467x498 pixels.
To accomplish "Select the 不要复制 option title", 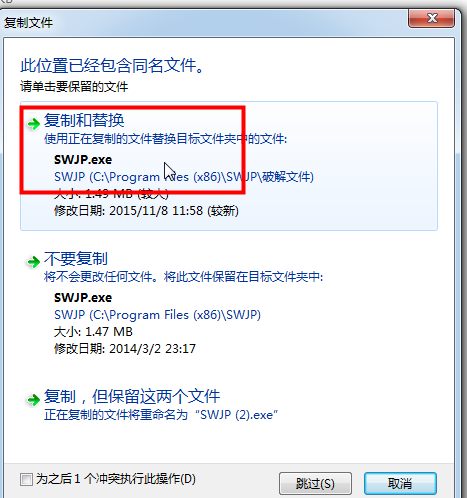I will click(x=76, y=258).
